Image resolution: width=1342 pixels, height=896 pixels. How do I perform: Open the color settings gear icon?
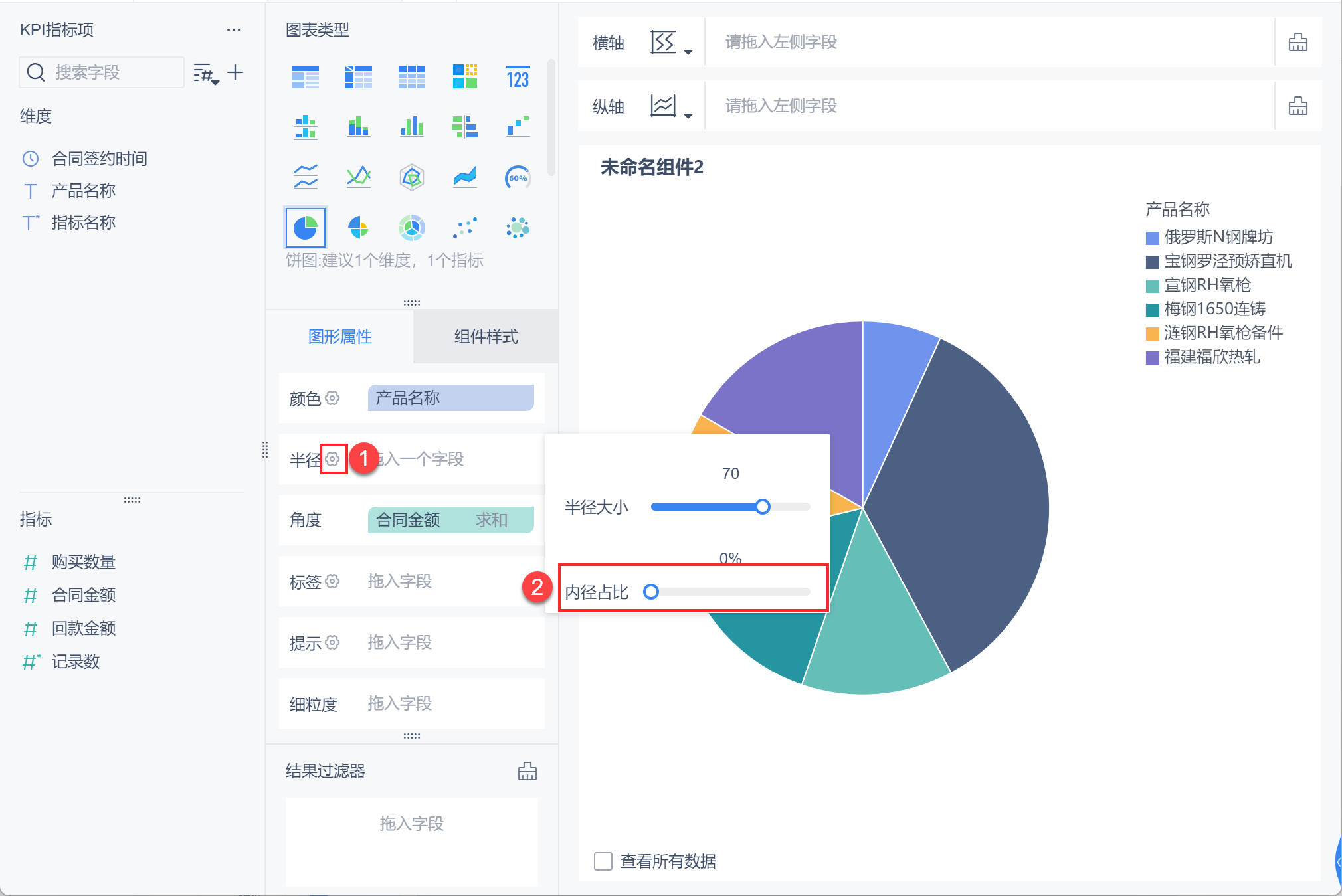[333, 398]
